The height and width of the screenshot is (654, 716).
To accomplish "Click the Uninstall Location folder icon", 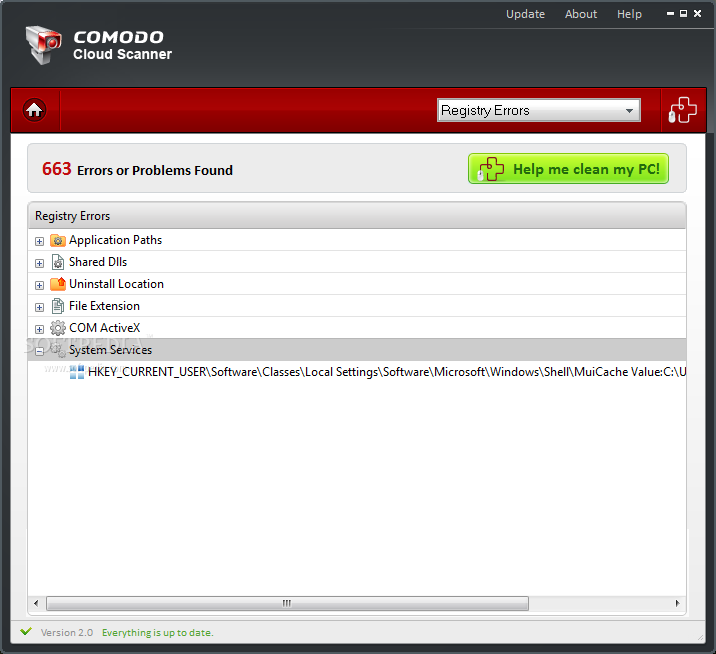I will pyautogui.click(x=58, y=284).
